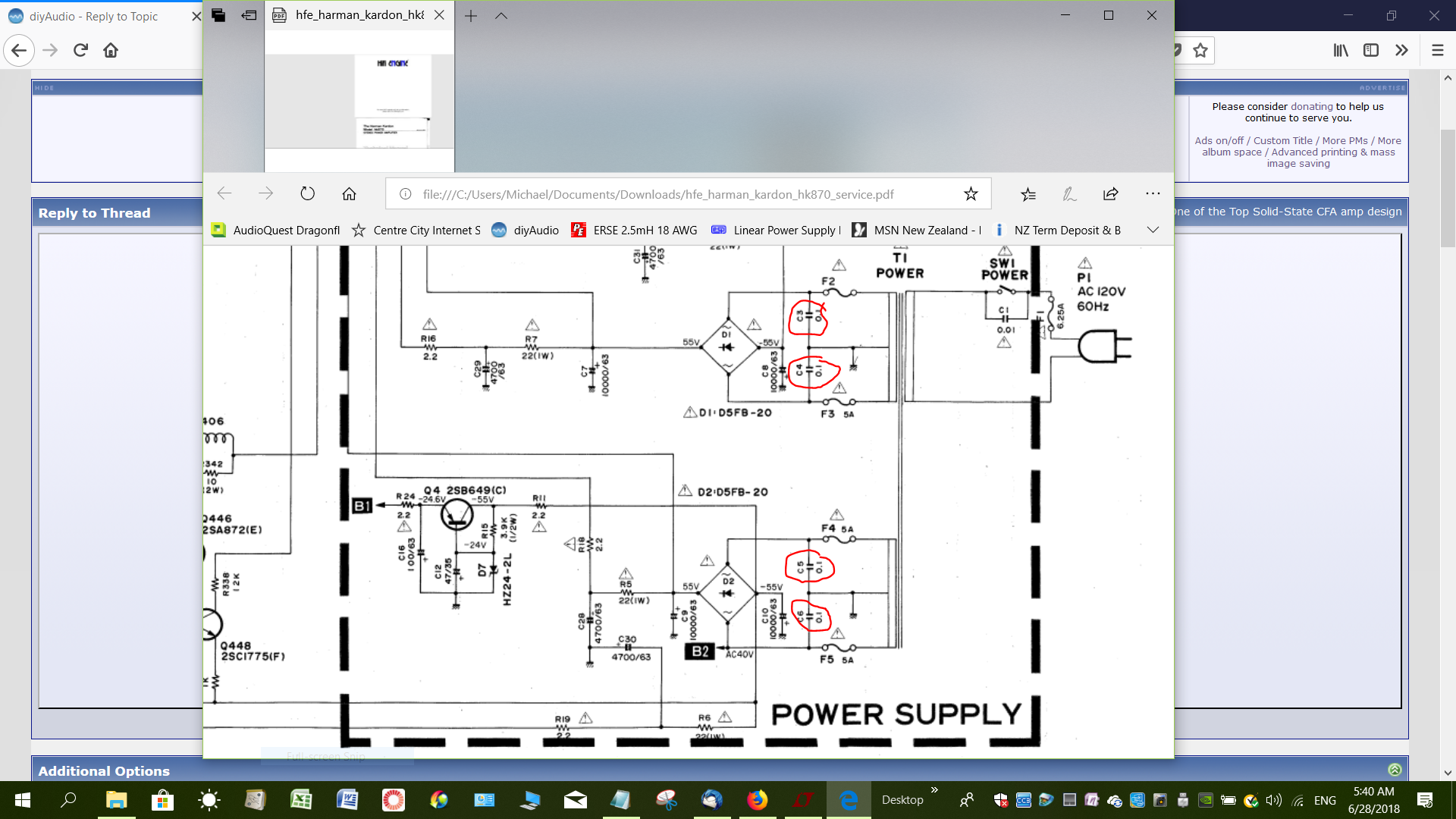The height and width of the screenshot is (819, 1456).
Task: Open the Edge favorites hub
Action: (x=1028, y=194)
